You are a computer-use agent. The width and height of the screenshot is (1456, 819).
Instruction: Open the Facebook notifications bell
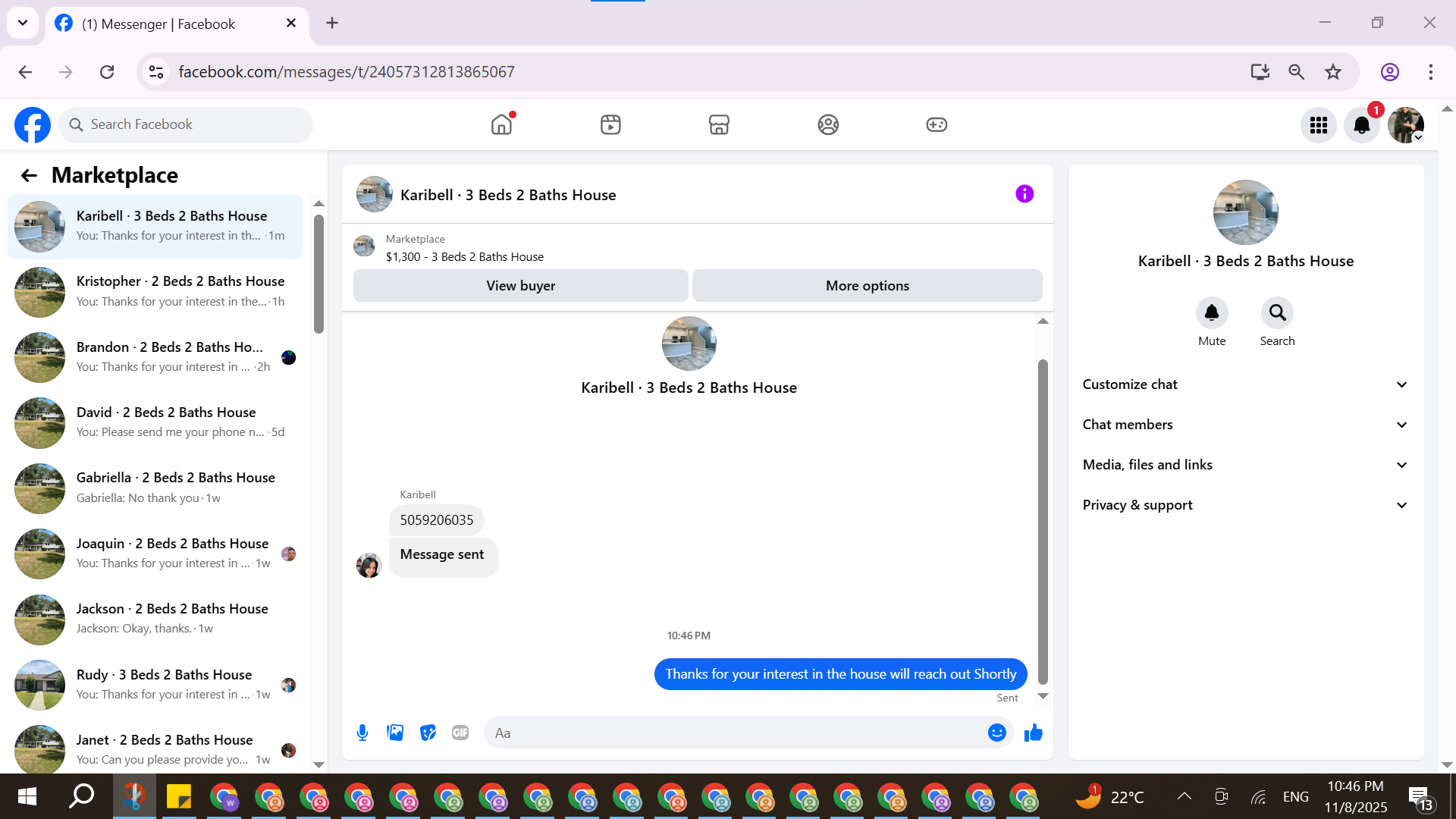[x=1361, y=125]
